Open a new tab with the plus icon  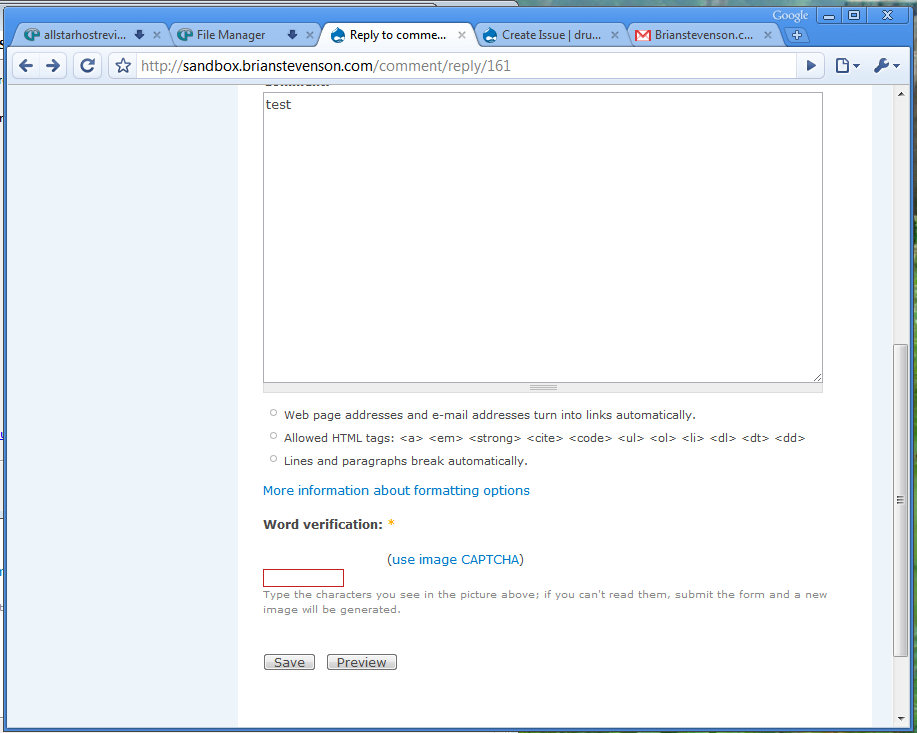797,33
